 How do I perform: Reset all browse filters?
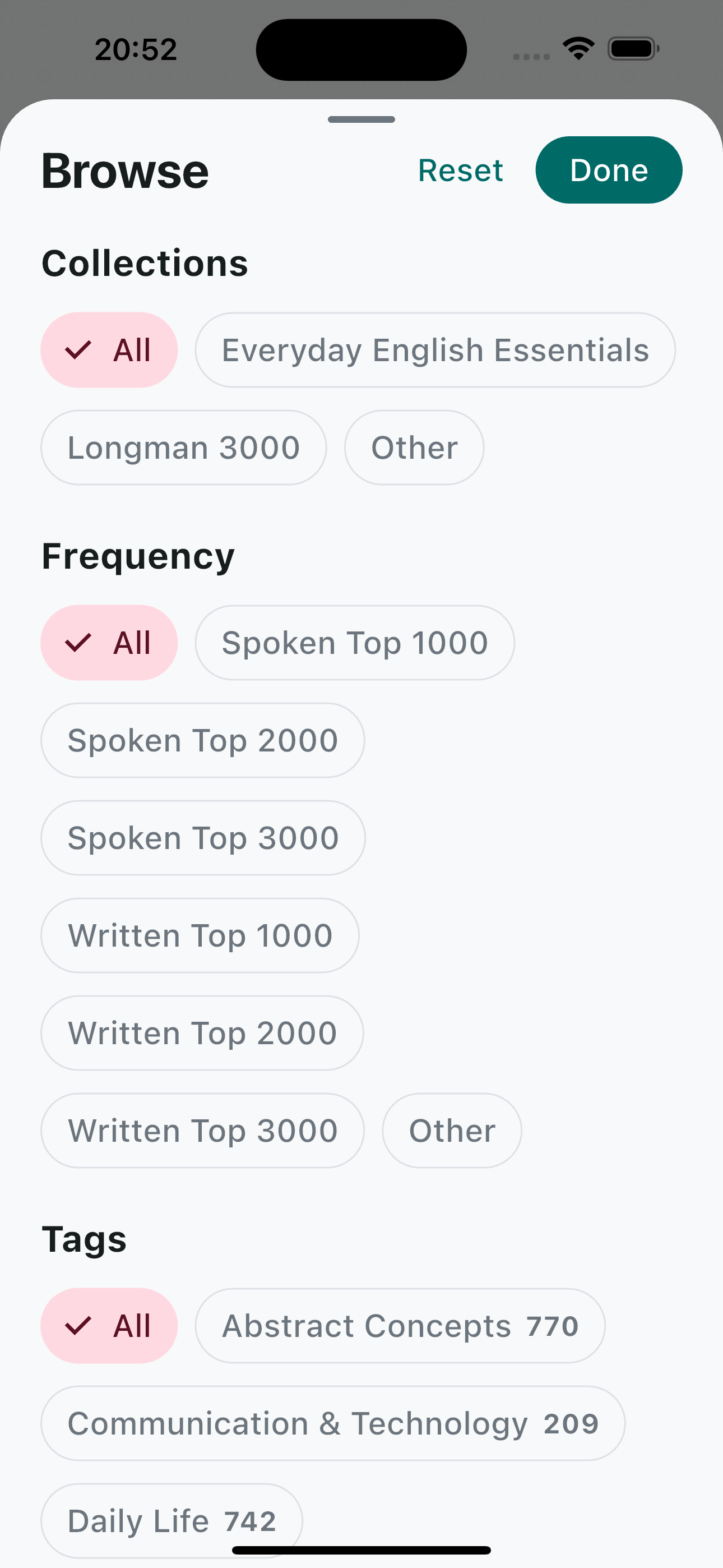(x=460, y=170)
